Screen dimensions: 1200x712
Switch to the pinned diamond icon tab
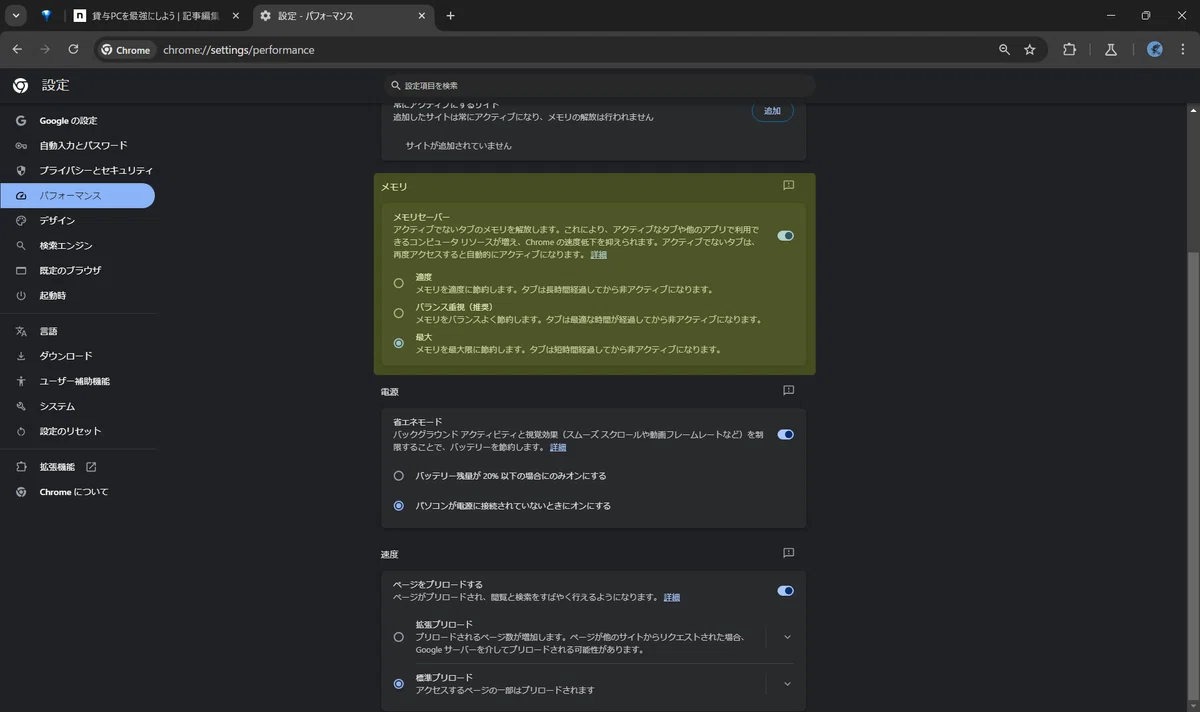[46, 16]
